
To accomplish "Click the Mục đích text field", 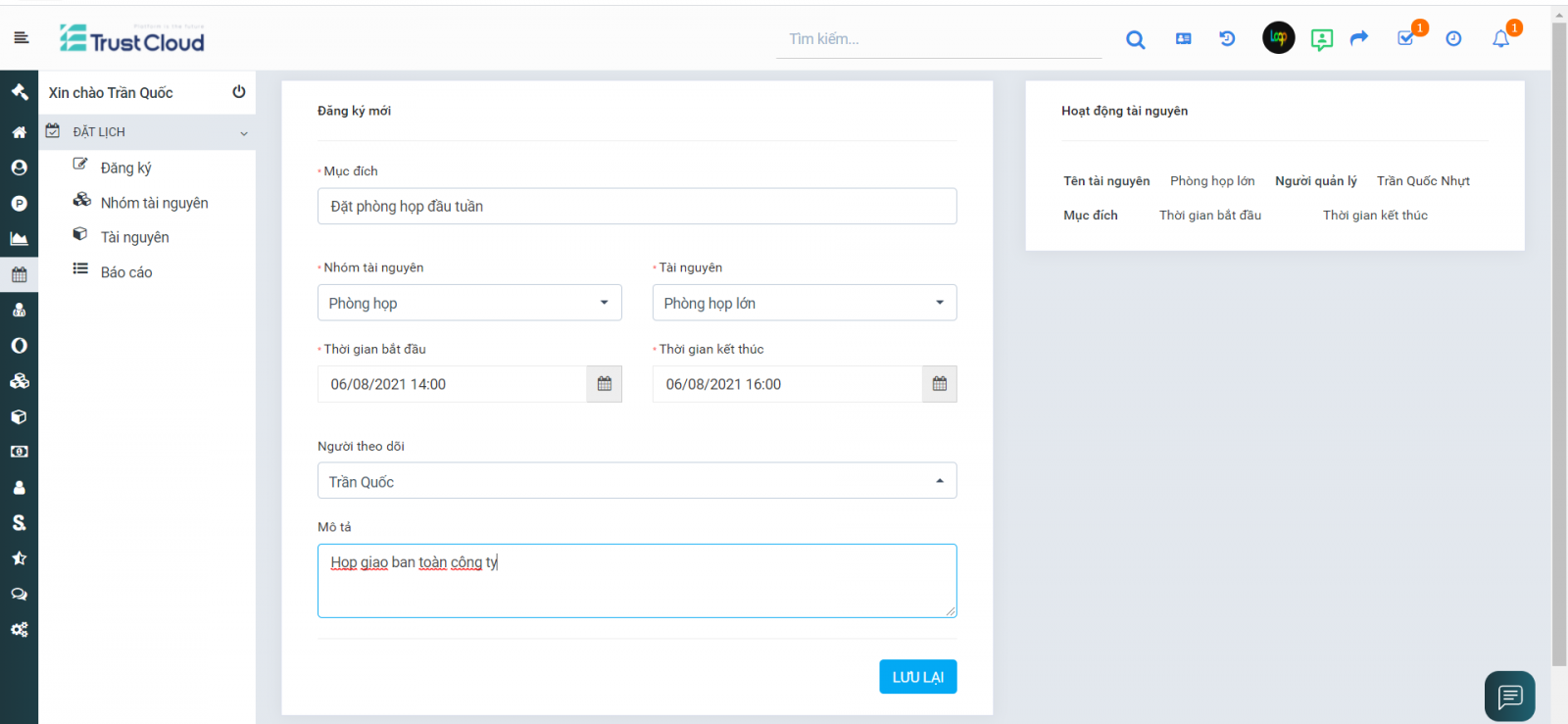I will 637,207.
